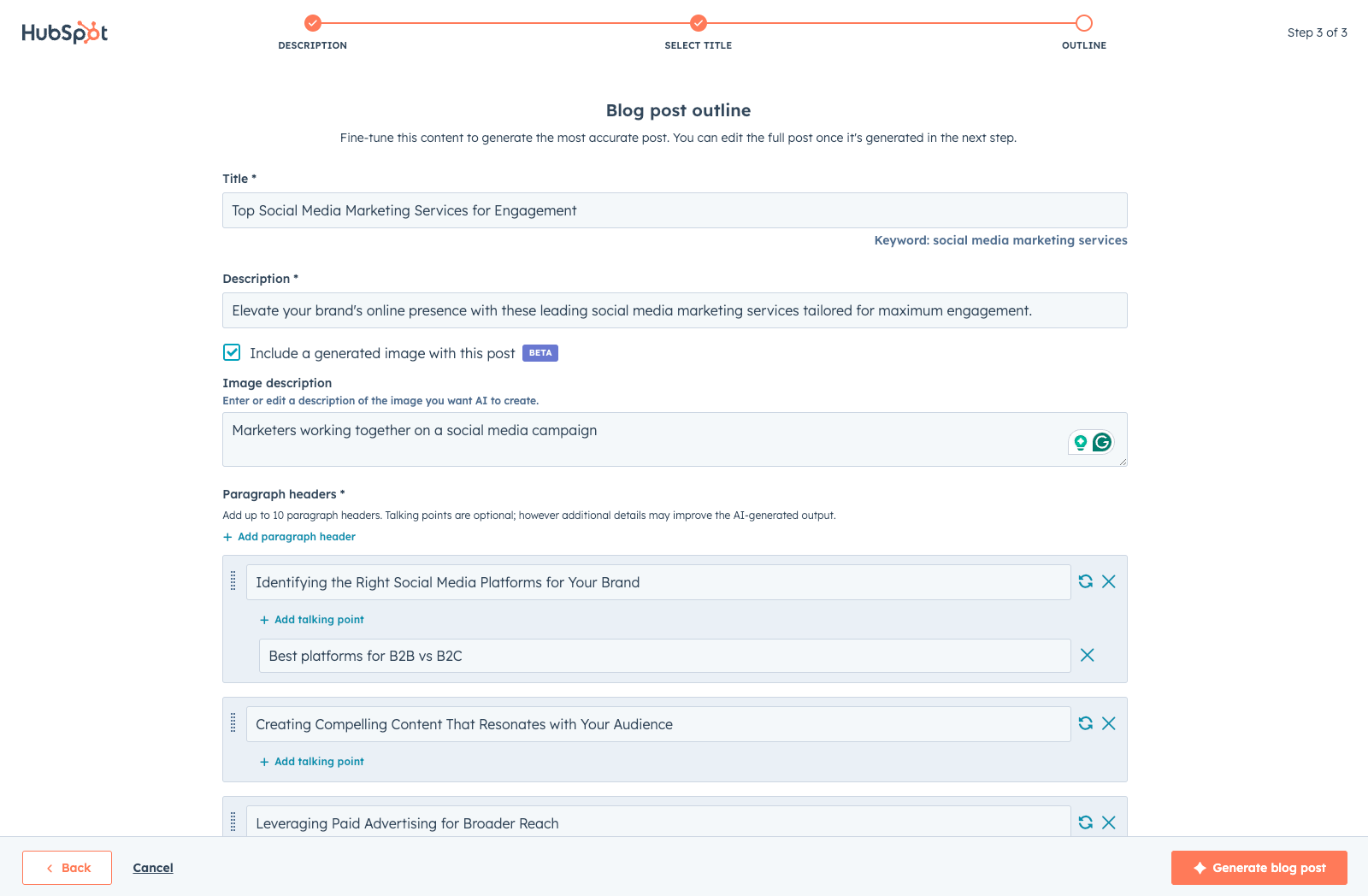Image resolution: width=1368 pixels, height=896 pixels.
Task: Click the Keyword: social media marketing services text
Action: pos(1000,240)
